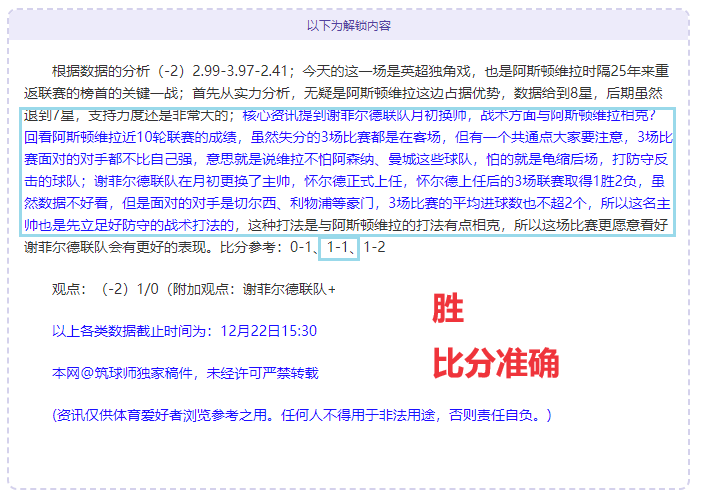Screen dimensions: 705x502
Task: Click the line starting "谢菲尔德联队会有更好的表现"
Action: [x=205, y=247]
